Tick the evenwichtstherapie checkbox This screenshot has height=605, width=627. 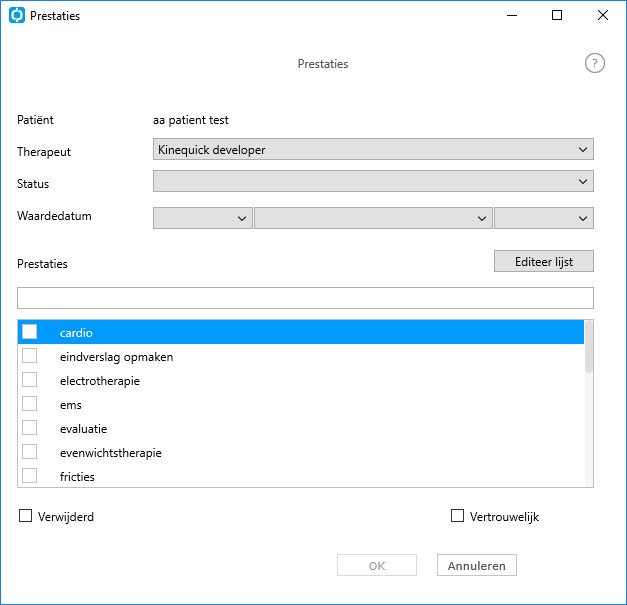pos(30,451)
